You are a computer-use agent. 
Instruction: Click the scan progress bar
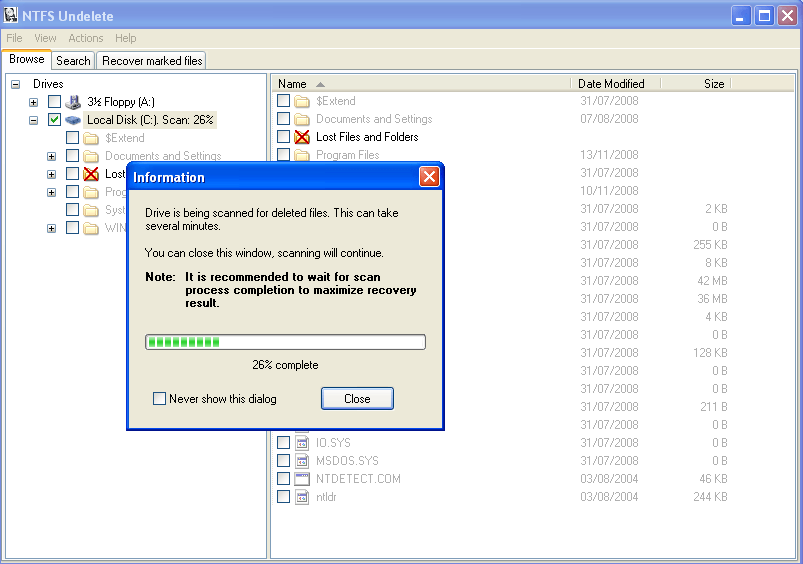coord(285,342)
